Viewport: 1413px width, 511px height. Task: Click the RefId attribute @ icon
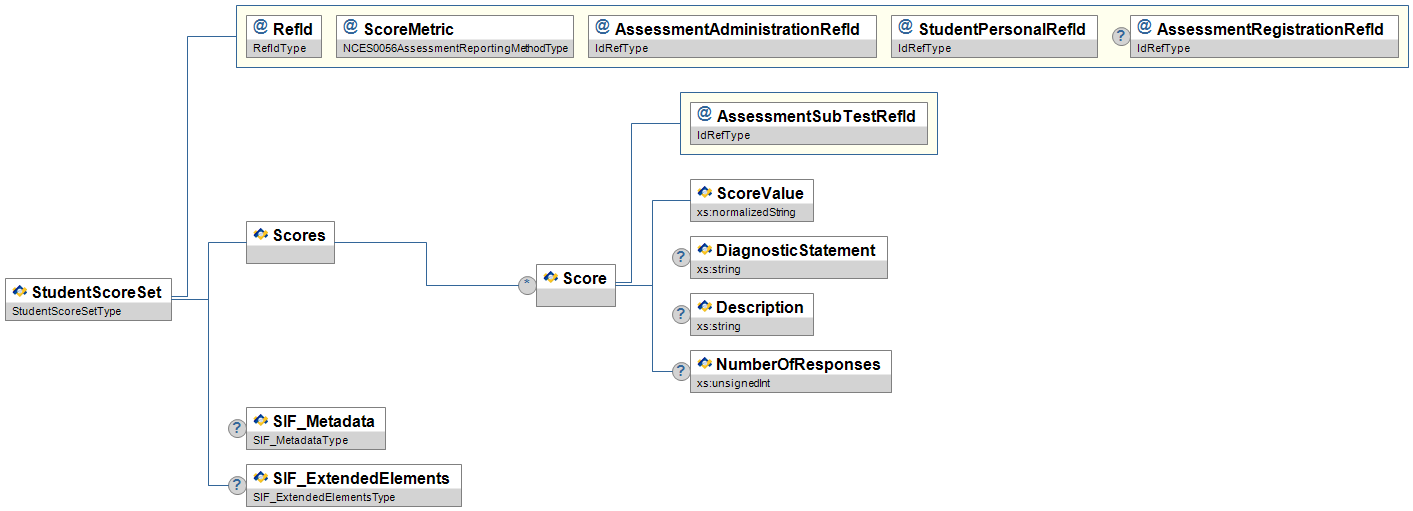[260, 28]
